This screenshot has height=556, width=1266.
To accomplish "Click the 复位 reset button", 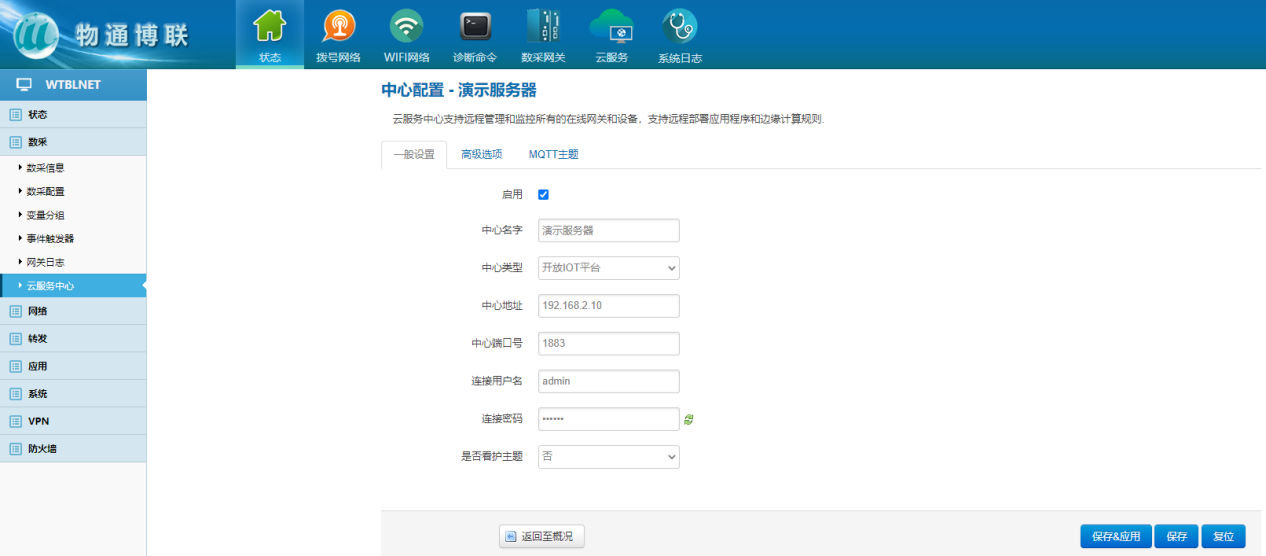I will coord(1223,537).
